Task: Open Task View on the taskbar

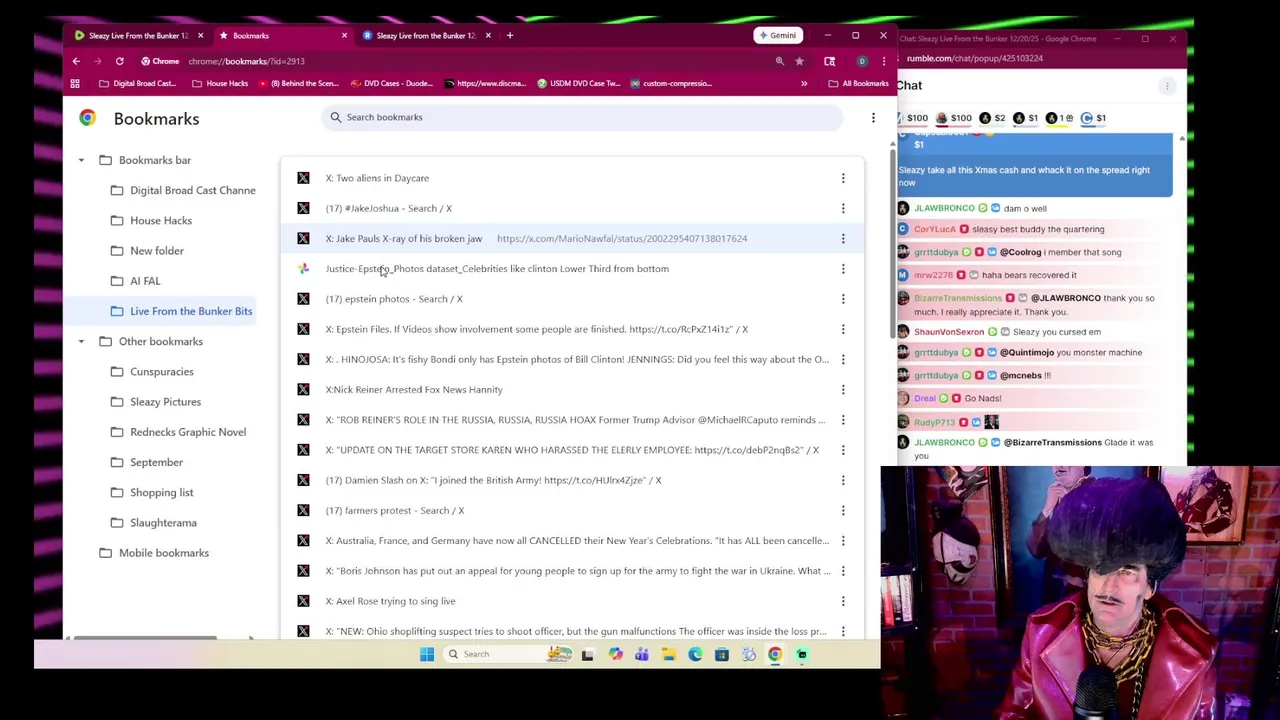Action: pos(588,654)
